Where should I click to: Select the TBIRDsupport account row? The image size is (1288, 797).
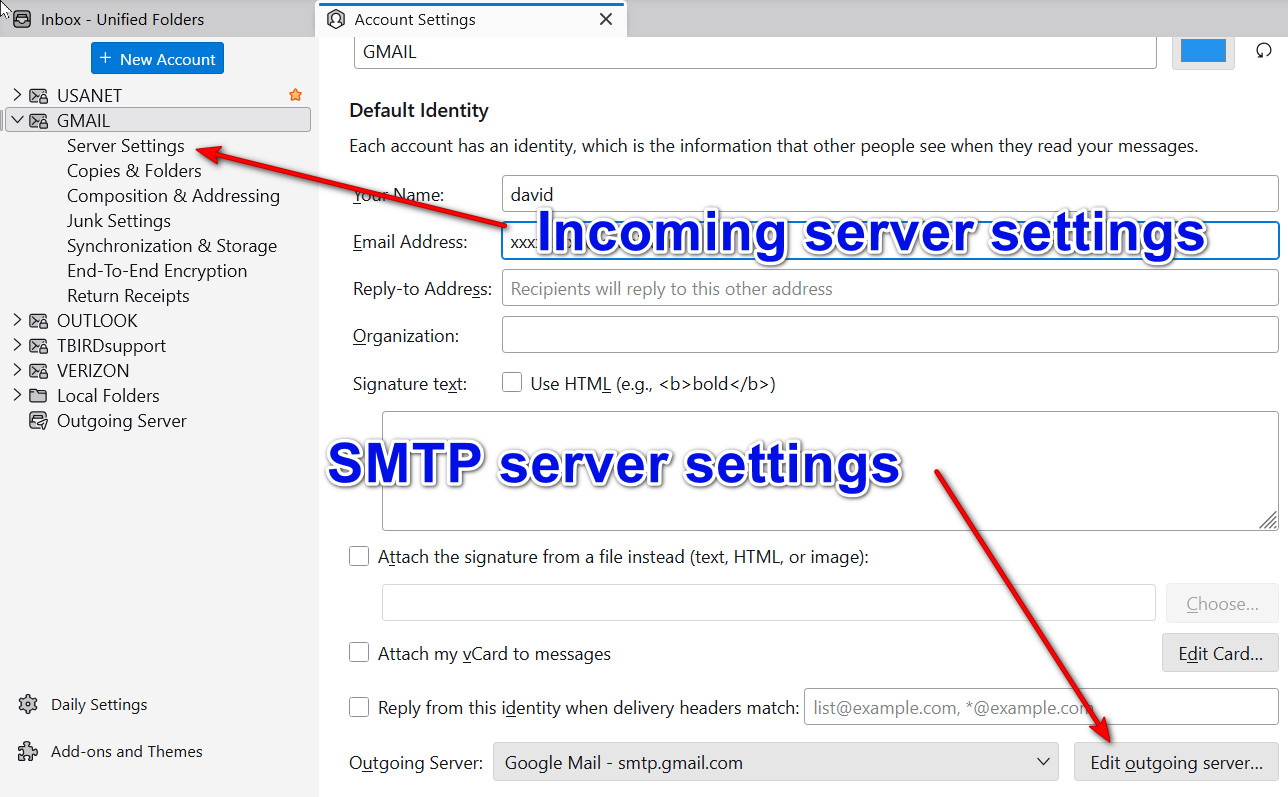coord(158,345)
